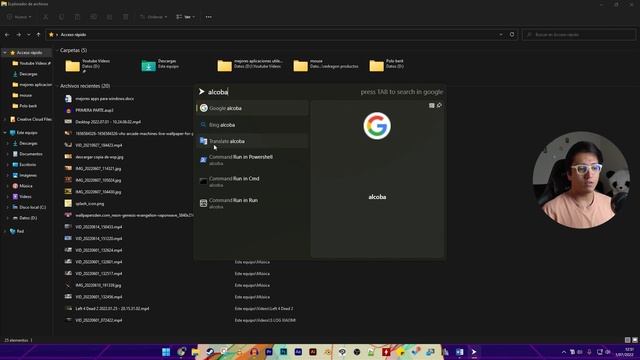640x360 pixels.
Task: Select Música in the sidebar
Action: coord(22,186)
